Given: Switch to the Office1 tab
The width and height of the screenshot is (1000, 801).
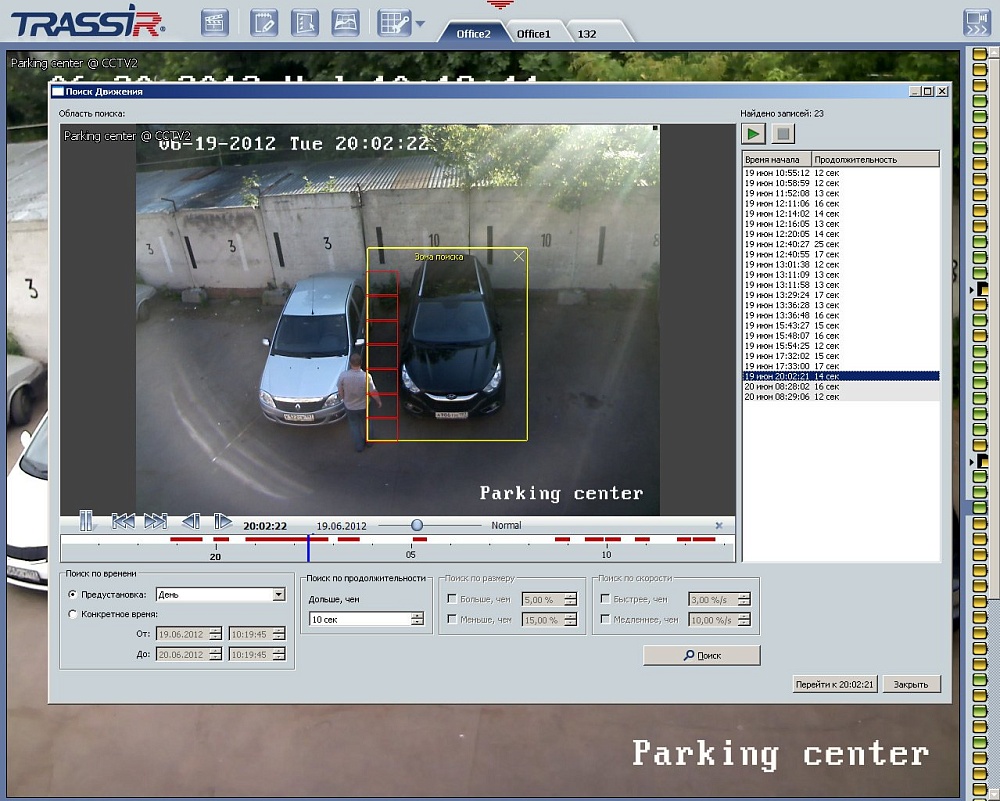Looking at the screenshot, I should 533,34.
